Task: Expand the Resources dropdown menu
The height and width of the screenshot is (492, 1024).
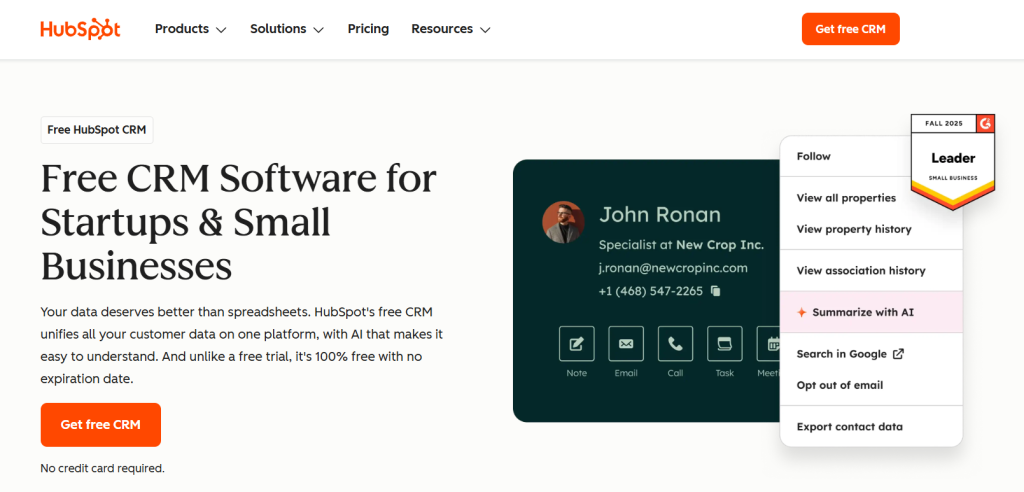Action: click(x=451, y=29)
